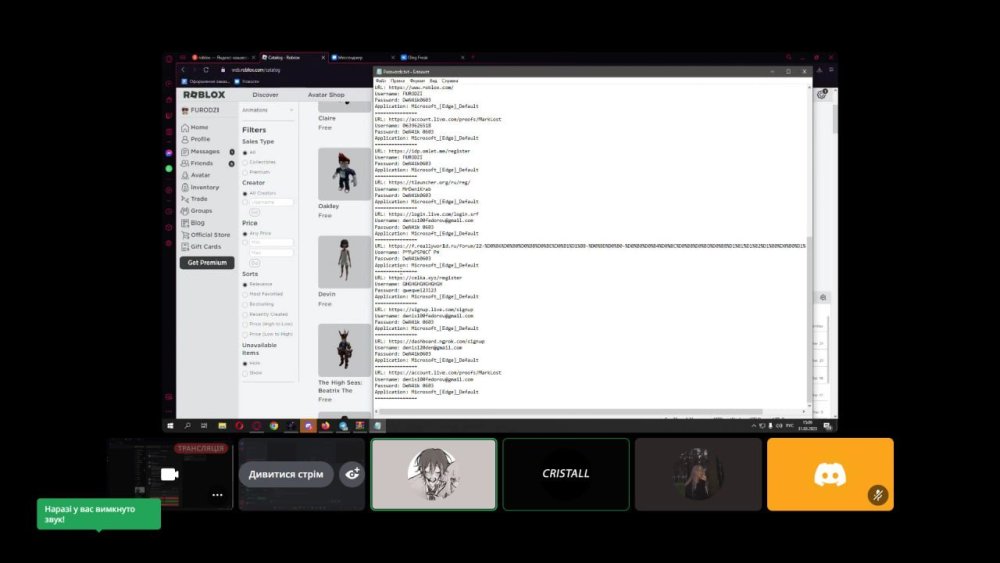The image size is (1000, 563).
Task: Dismiss the Наразі у вас вимкнуто звук notice
Action: click(x=99, y=514)
